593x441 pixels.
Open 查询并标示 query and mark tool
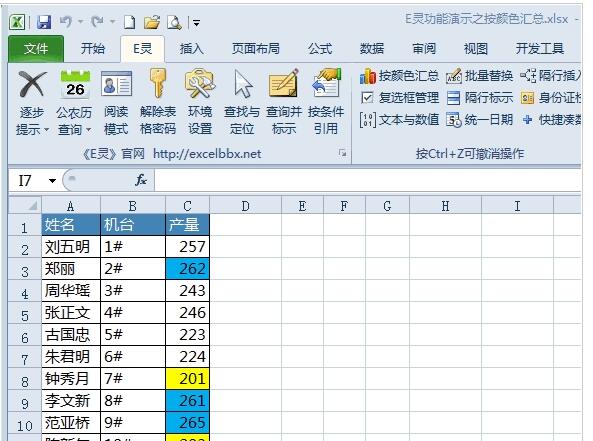click(284, 102)
